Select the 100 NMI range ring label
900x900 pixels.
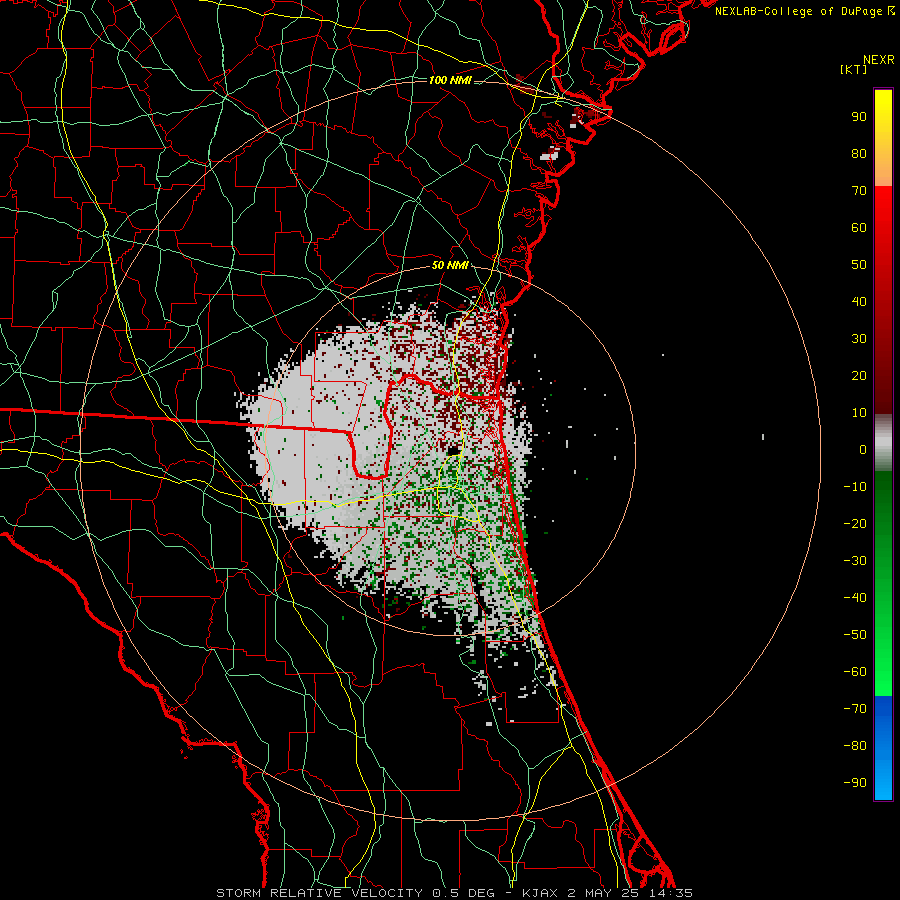450,80
